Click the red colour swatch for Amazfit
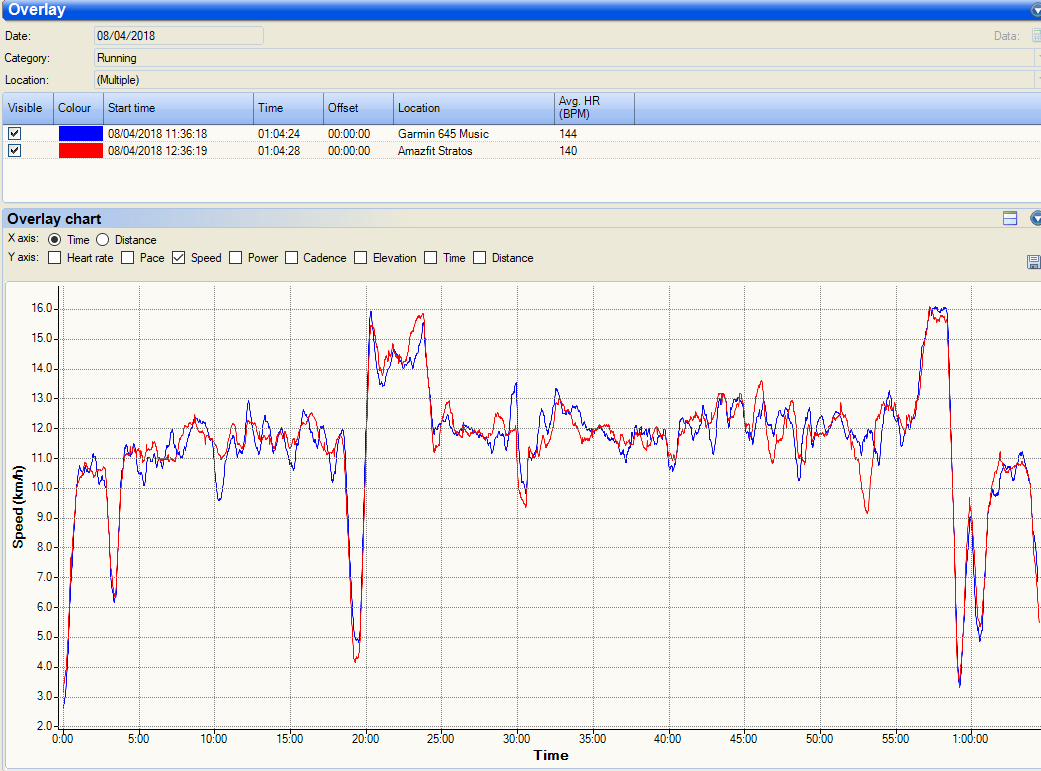The image size is (1041, 771). click(x=80, y=150)
